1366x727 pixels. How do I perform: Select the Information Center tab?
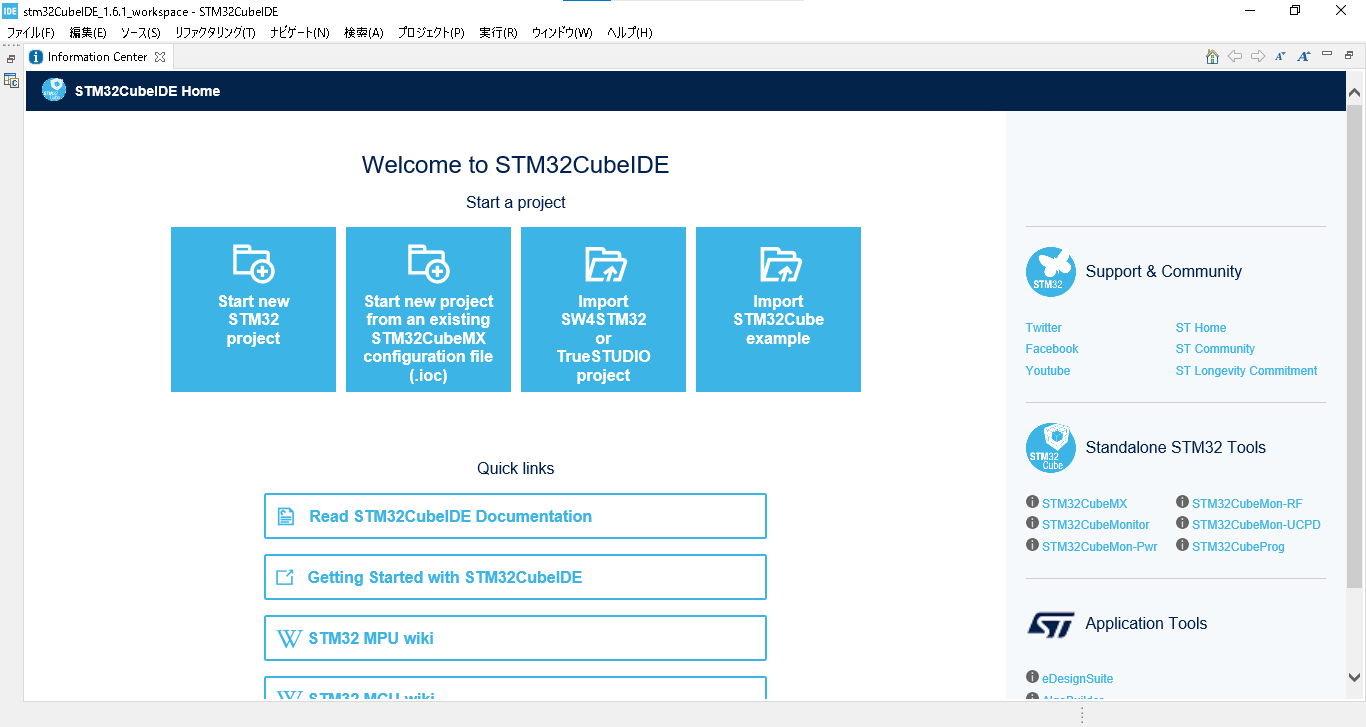97,57
